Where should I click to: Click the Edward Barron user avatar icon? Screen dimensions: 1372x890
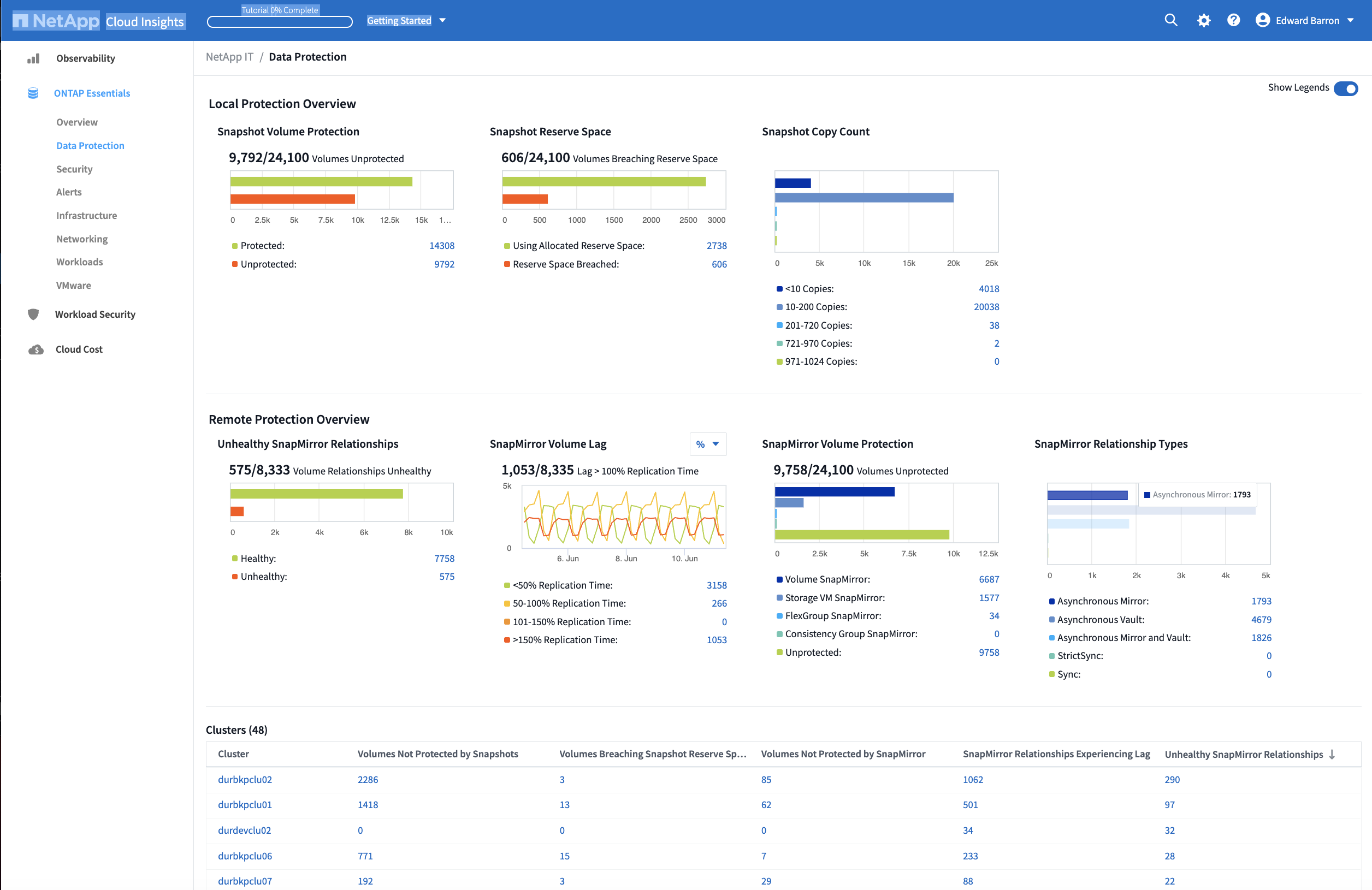pyautogui.click(x=1262, y=20)
